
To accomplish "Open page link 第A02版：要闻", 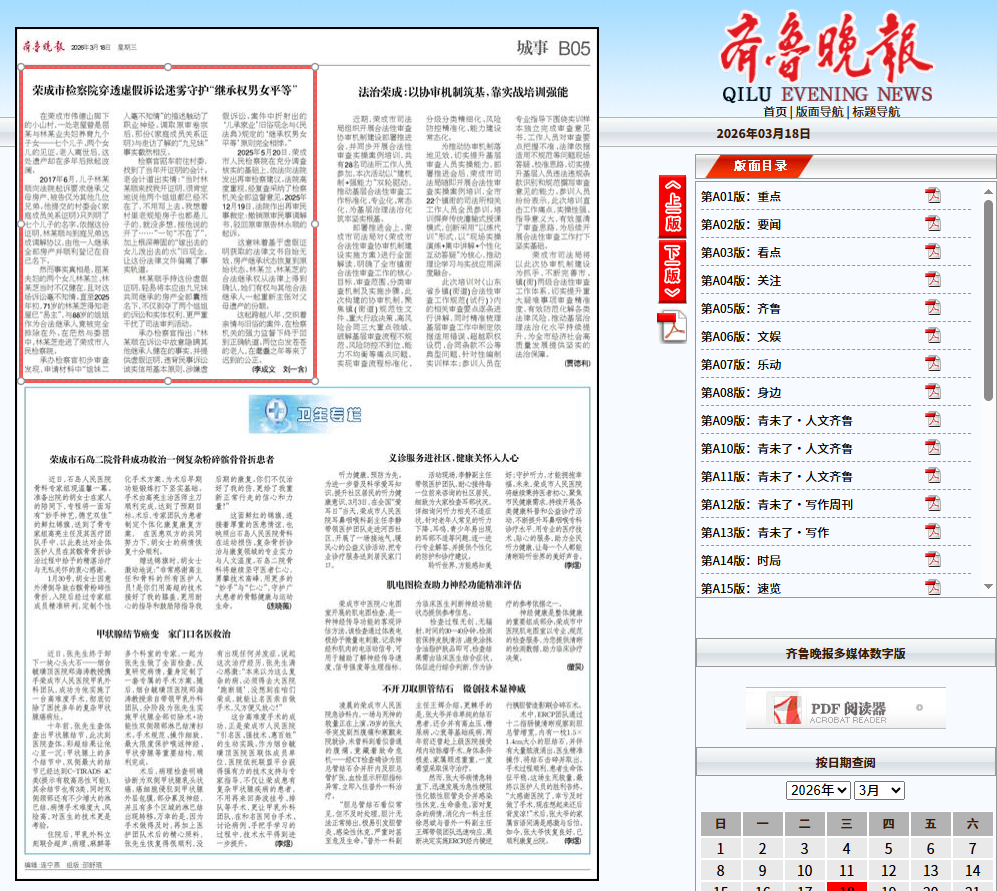I will point(741,225).
